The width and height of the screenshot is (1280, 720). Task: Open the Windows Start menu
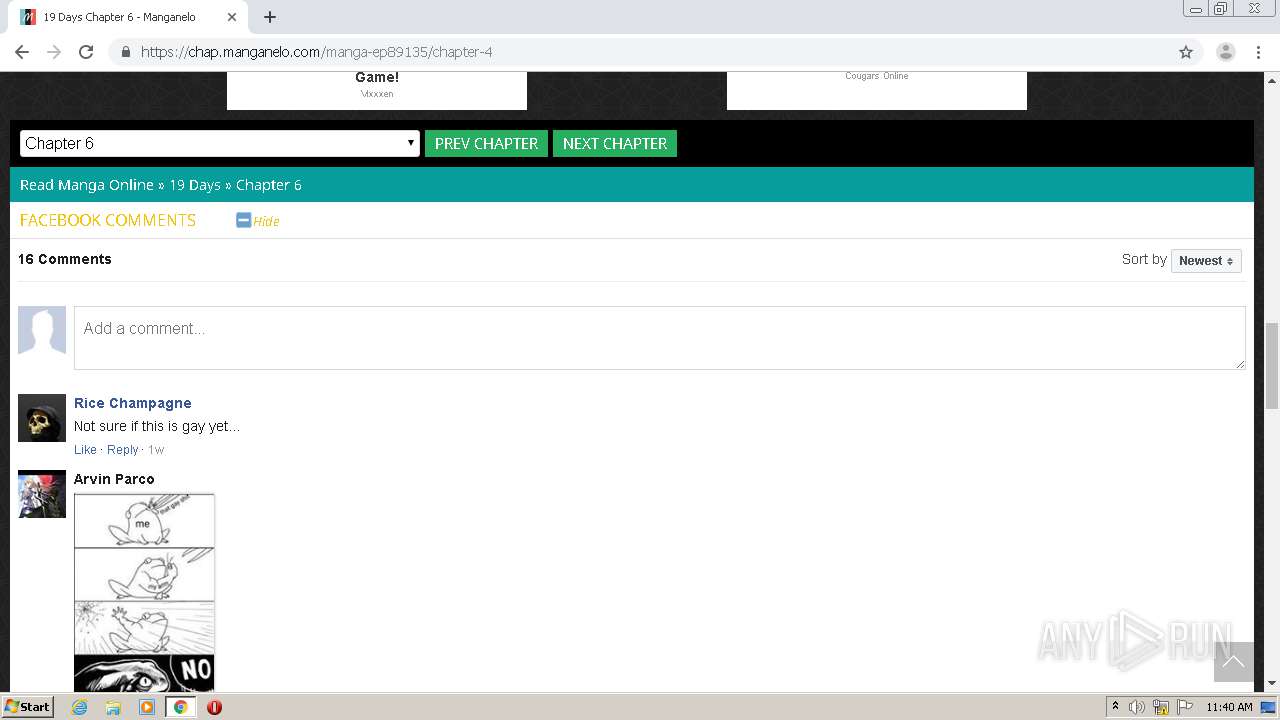(27, 706)
